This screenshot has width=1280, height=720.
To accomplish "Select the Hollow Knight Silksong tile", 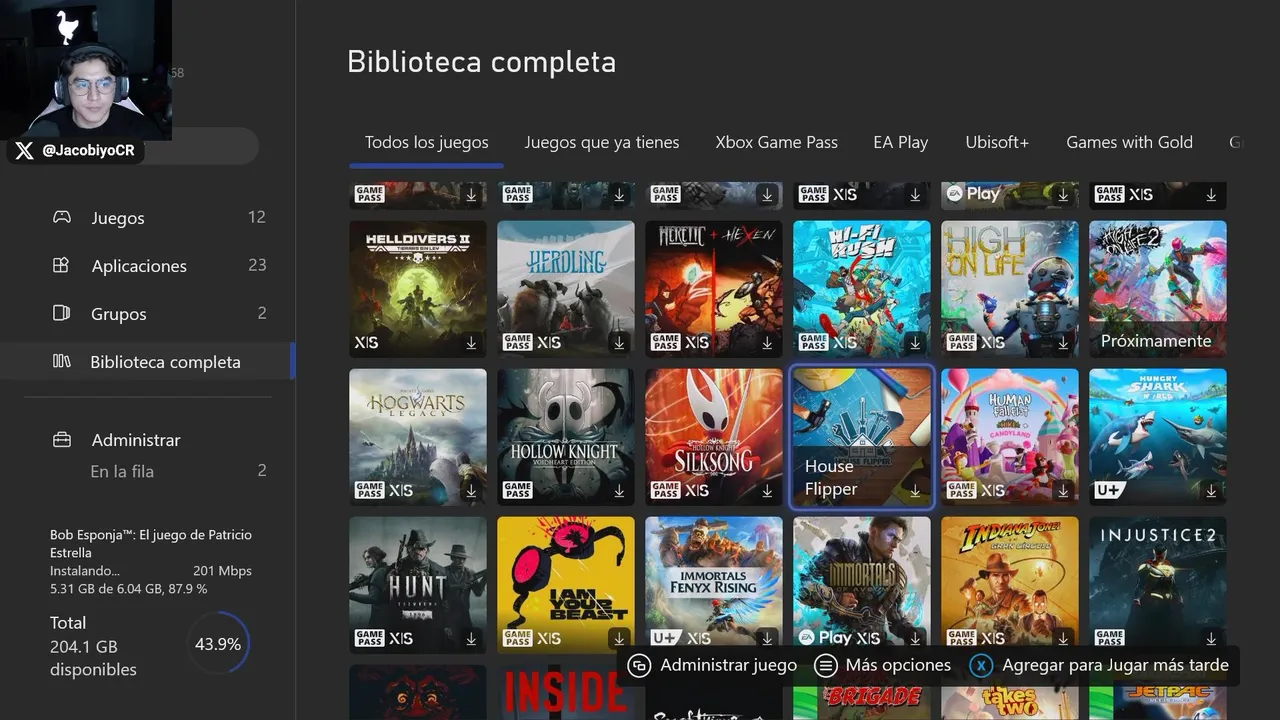I will tap(714, 437).
